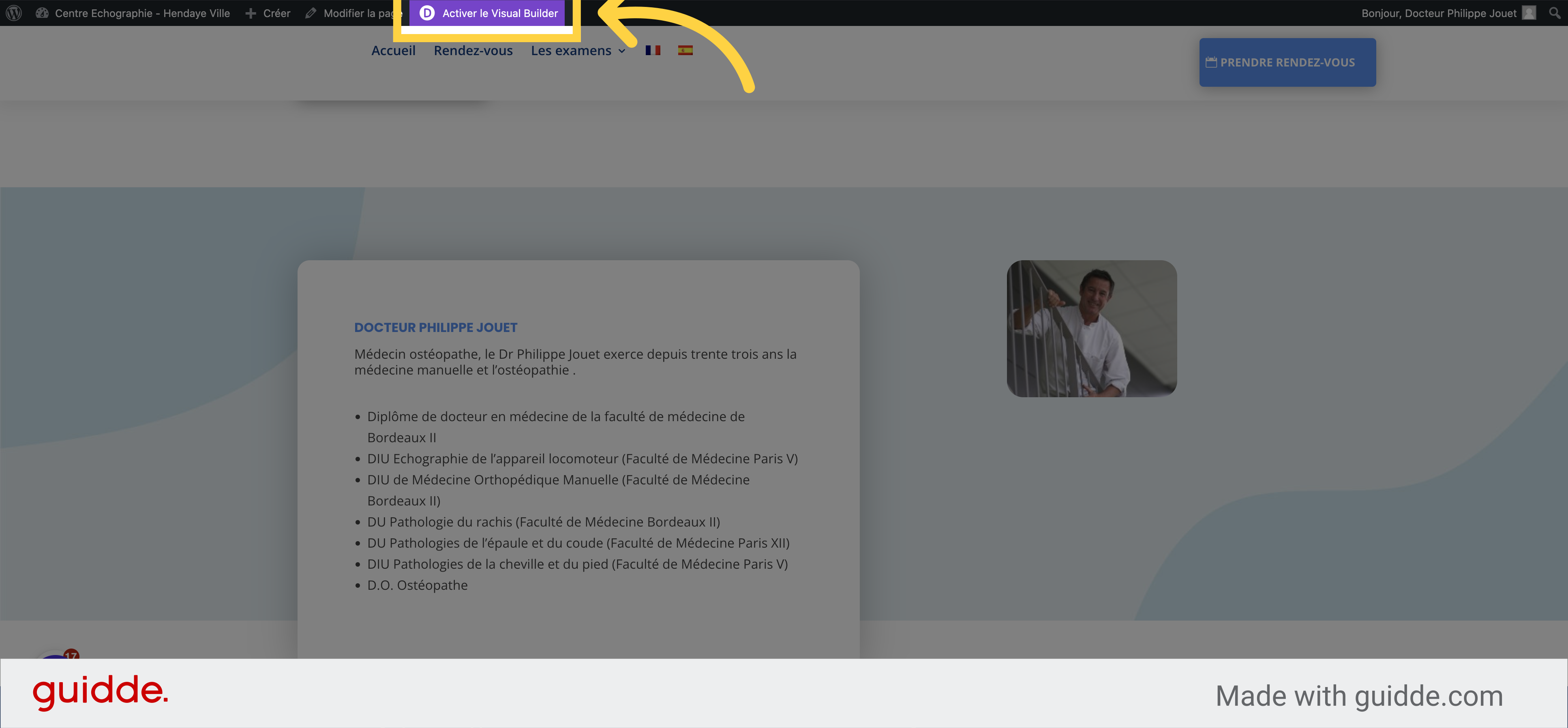Switch site language to French flag
The height and width of the screenshot is (728, 1568).
pyautogui.click(x=653, y=50)
